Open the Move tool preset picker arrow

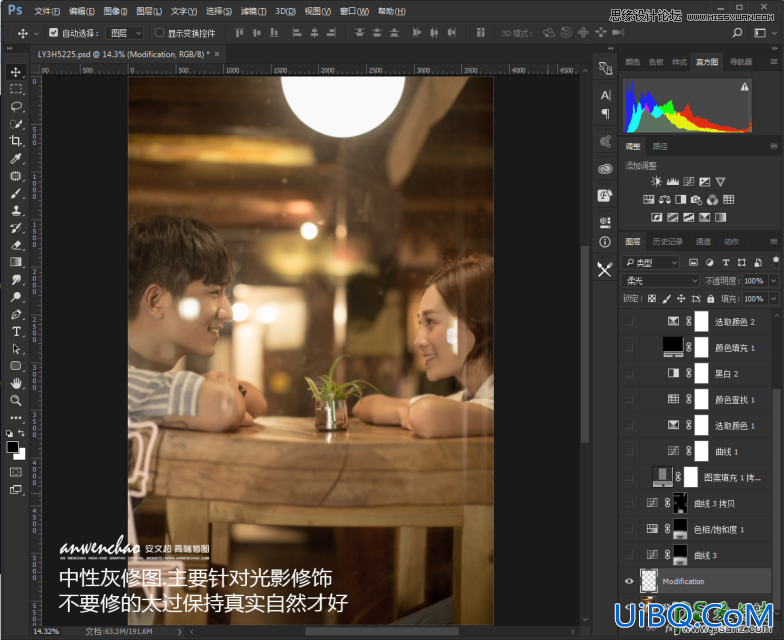tap(36, 34)
